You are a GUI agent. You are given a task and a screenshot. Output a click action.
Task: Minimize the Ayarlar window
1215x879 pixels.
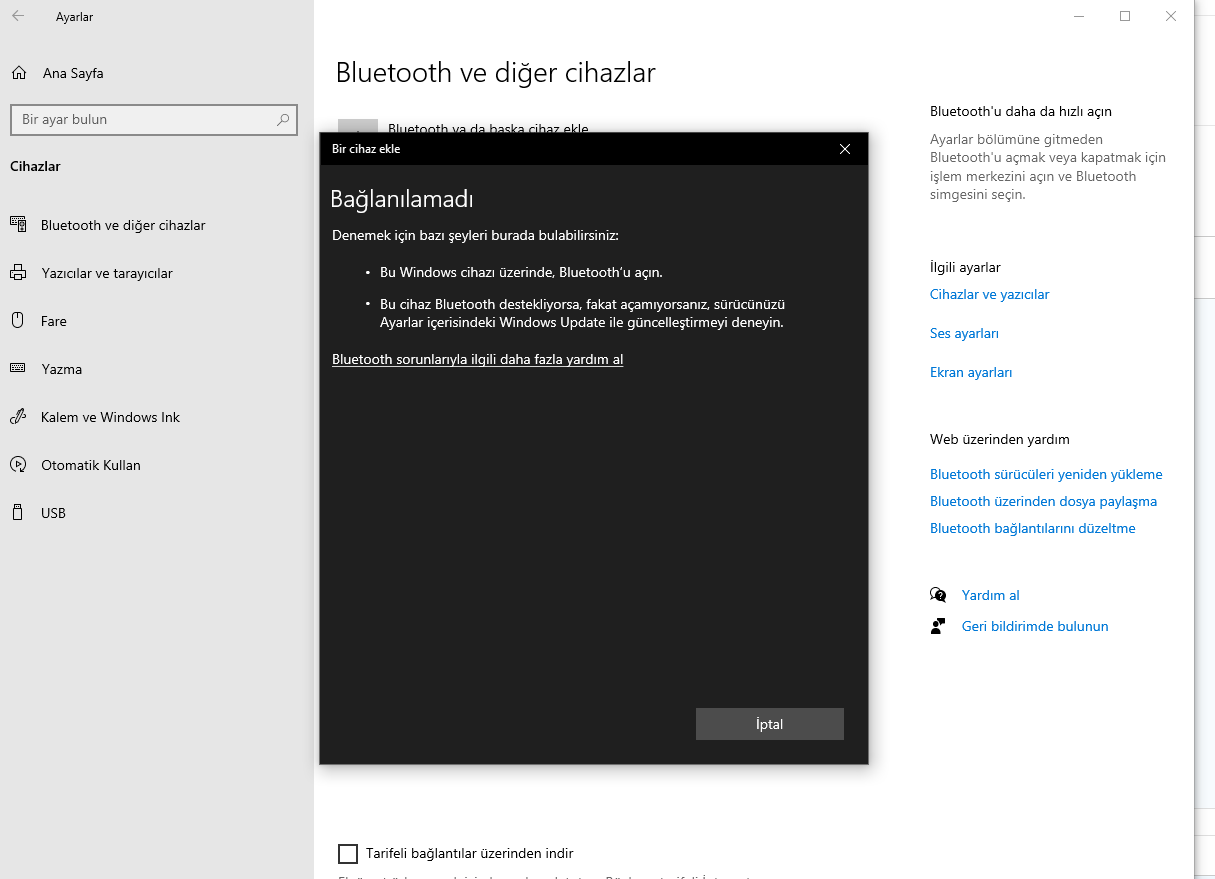tap(1079, 16)
